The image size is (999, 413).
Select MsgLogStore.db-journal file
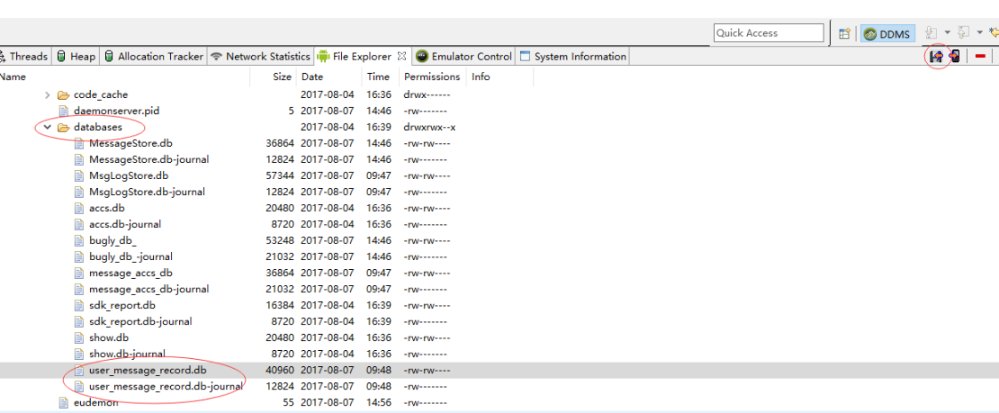coord(147,192)
